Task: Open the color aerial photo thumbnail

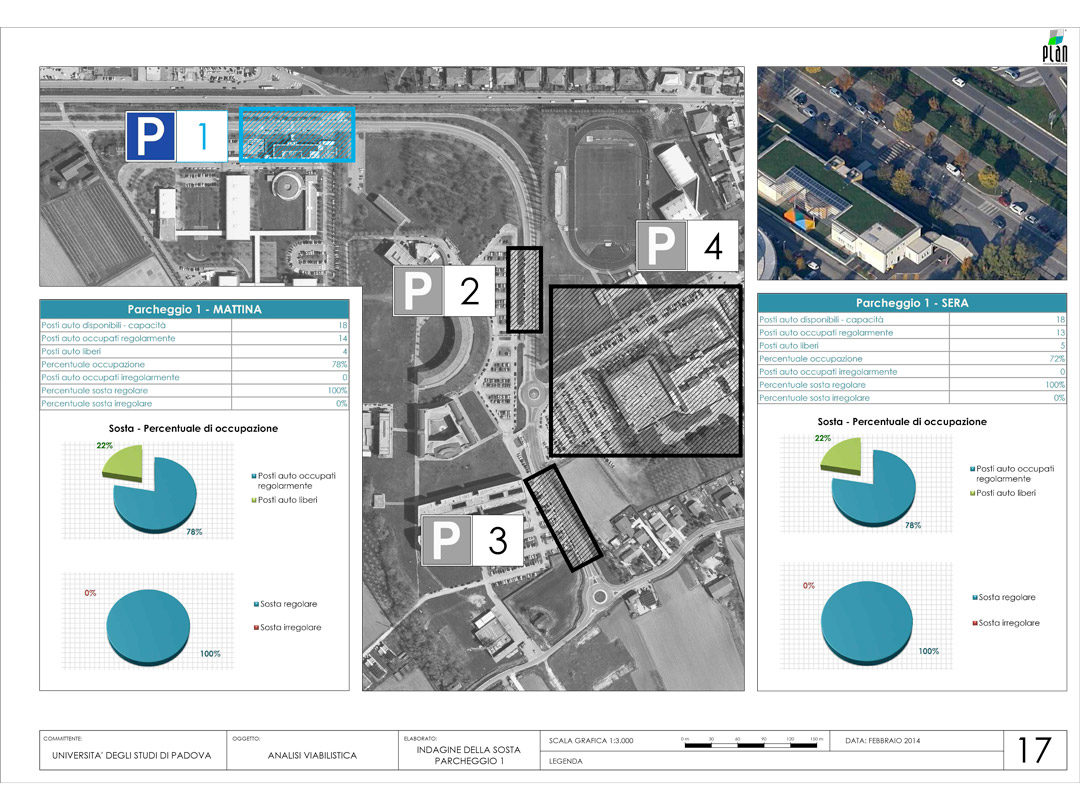Action: point(911,172)
